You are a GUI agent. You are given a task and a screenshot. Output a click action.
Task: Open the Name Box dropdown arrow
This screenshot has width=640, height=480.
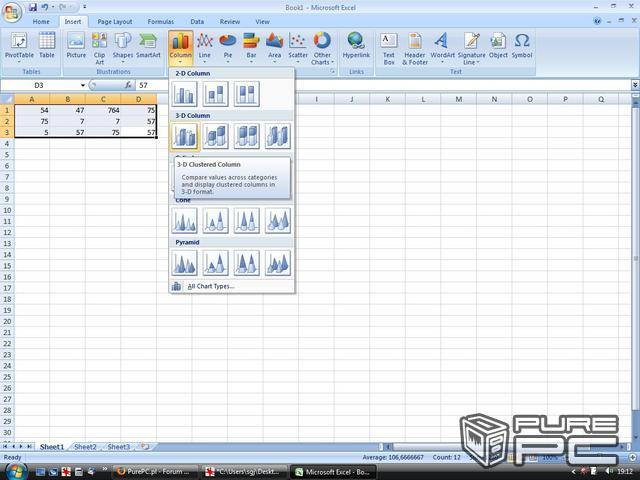tap(82, 86)
